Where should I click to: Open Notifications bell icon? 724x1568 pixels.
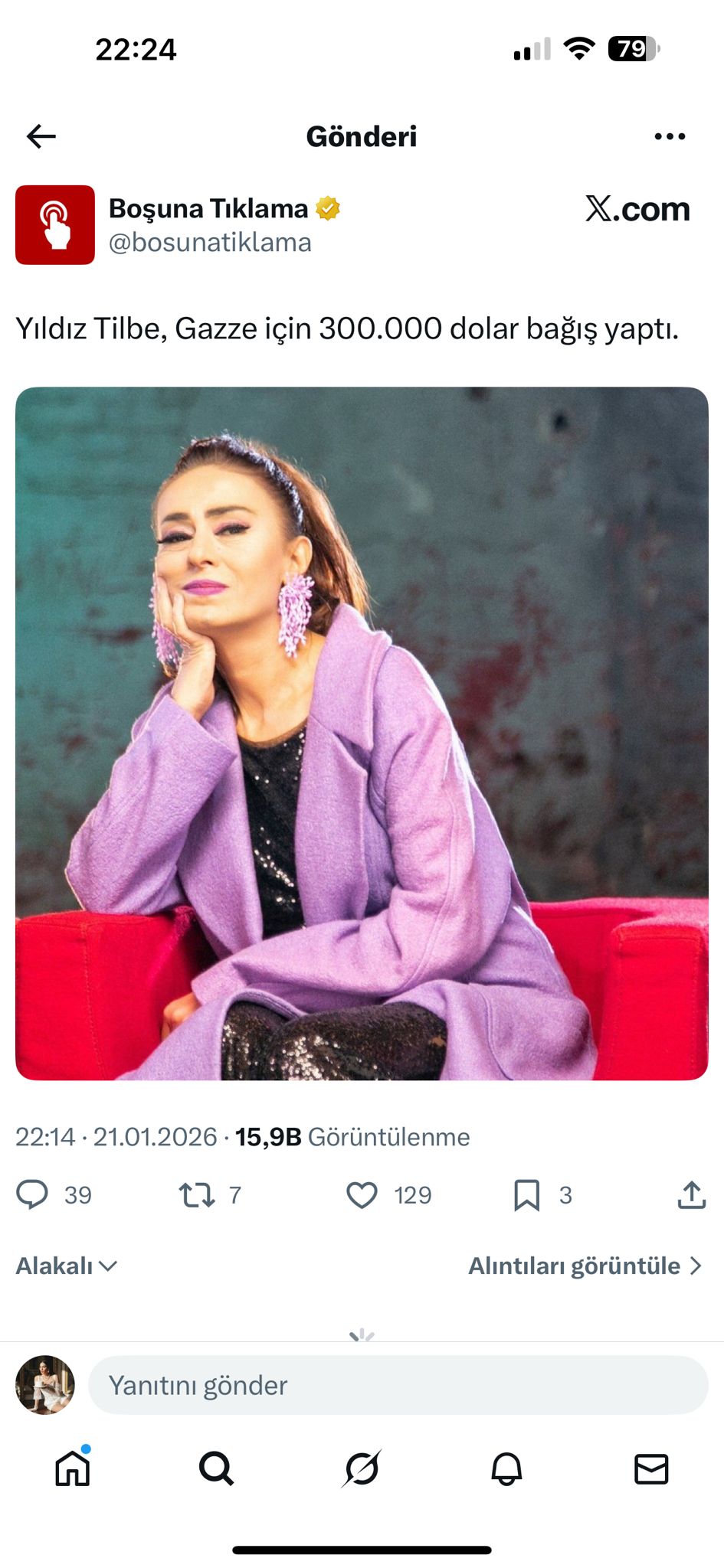(x=506, y=1468)
